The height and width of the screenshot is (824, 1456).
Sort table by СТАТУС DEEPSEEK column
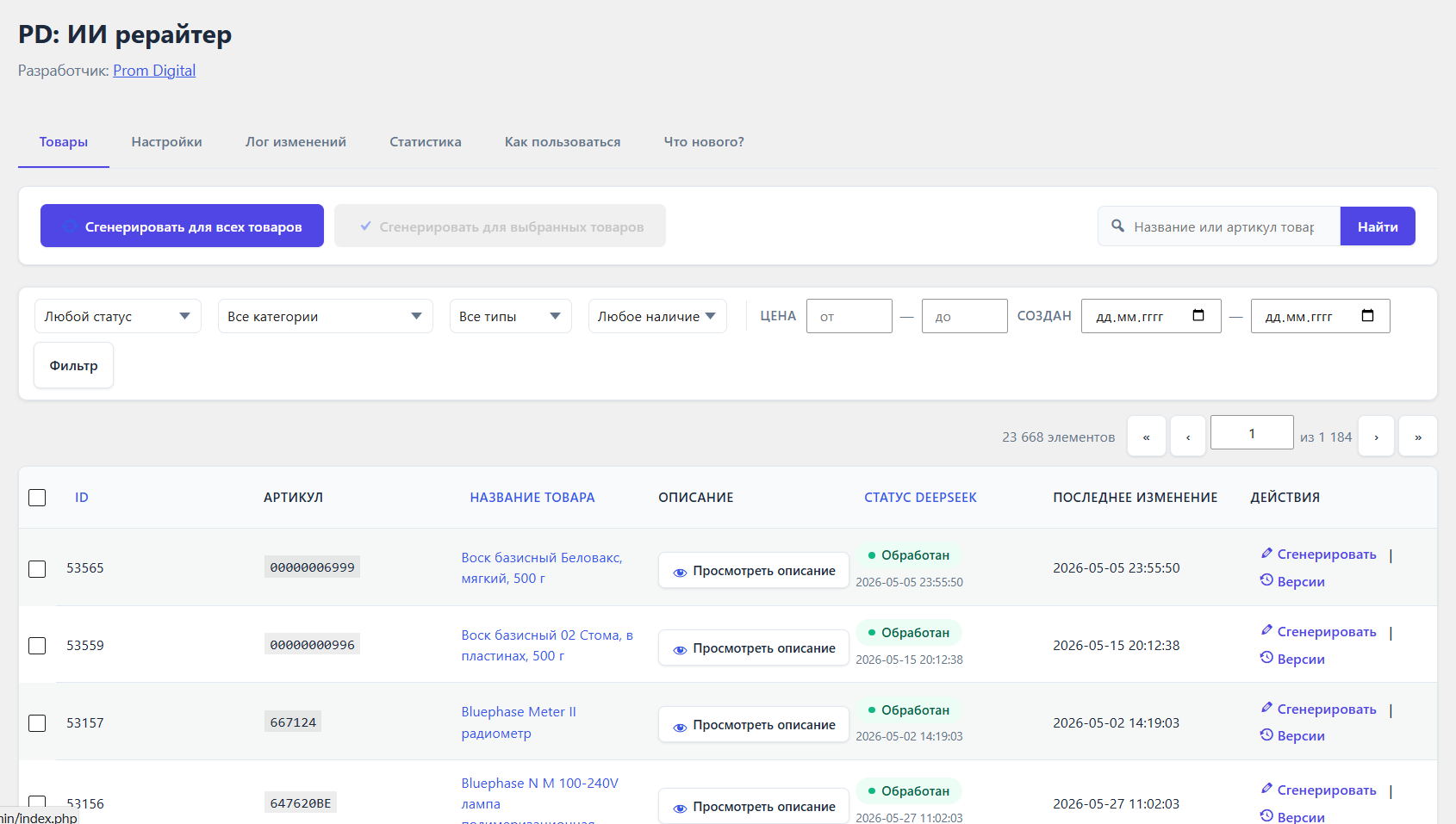[x=920, y=498]
